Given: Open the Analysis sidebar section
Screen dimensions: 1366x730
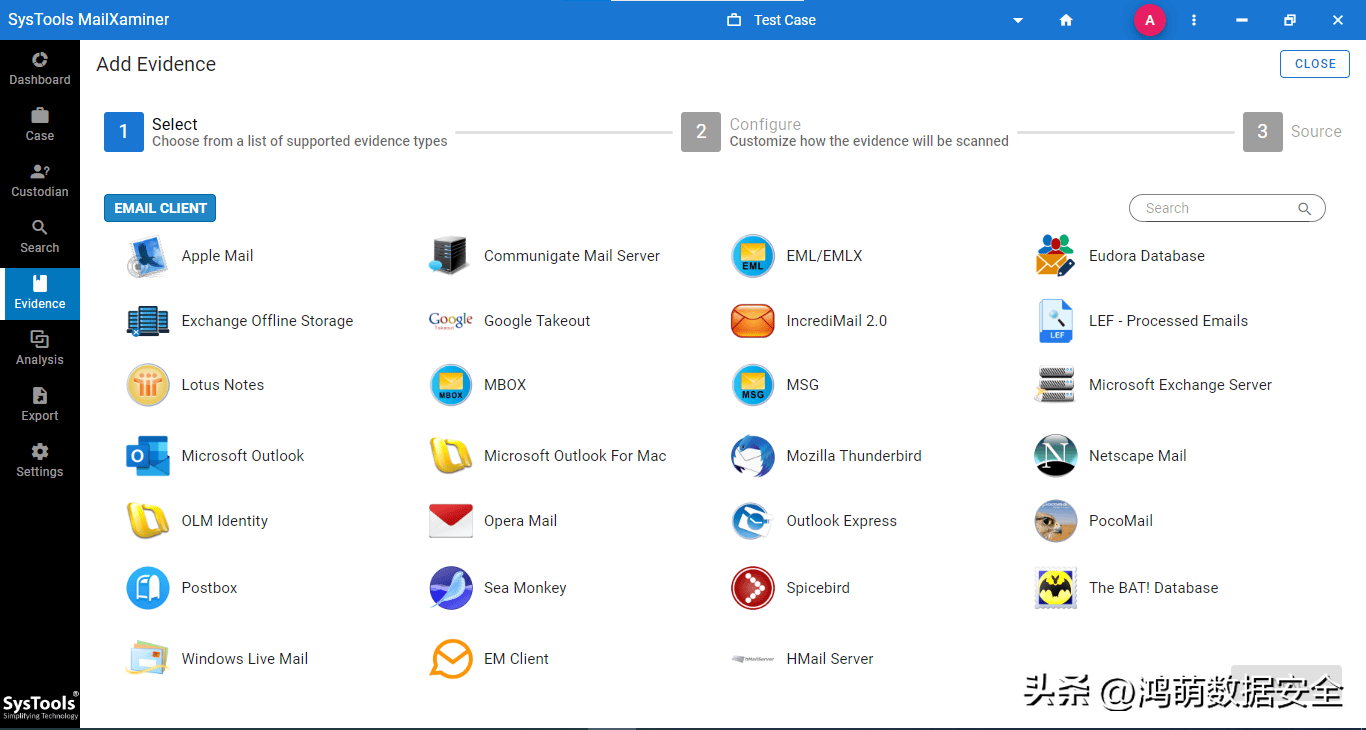Looking at the screenshot, I should [x=40, y=349].
